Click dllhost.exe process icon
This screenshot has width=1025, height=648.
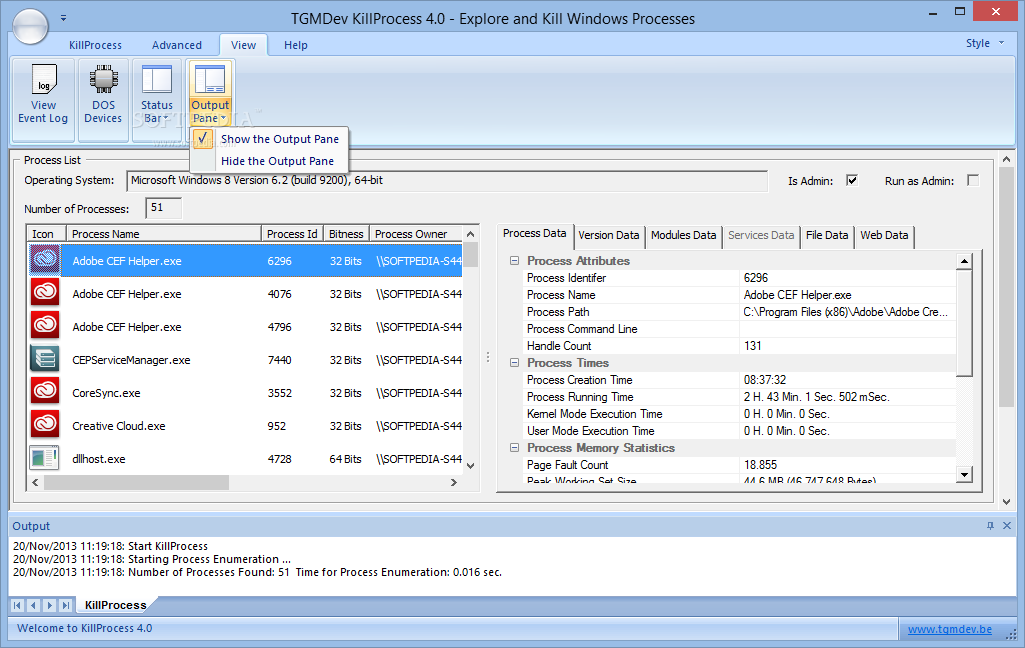[x=45, y=457]
